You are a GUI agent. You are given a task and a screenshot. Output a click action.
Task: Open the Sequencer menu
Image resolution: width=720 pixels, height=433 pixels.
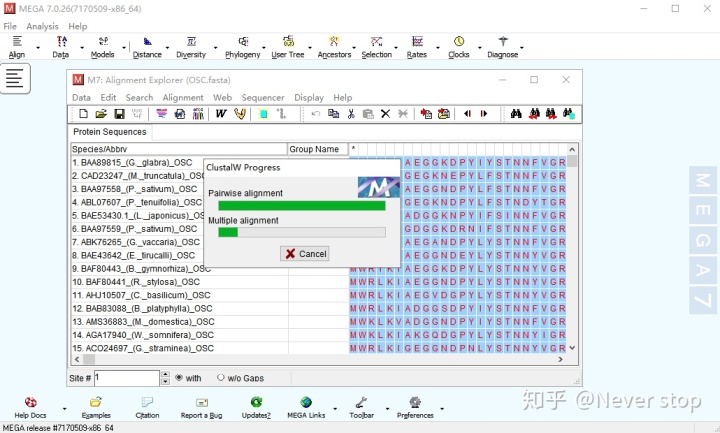[263, 97]
